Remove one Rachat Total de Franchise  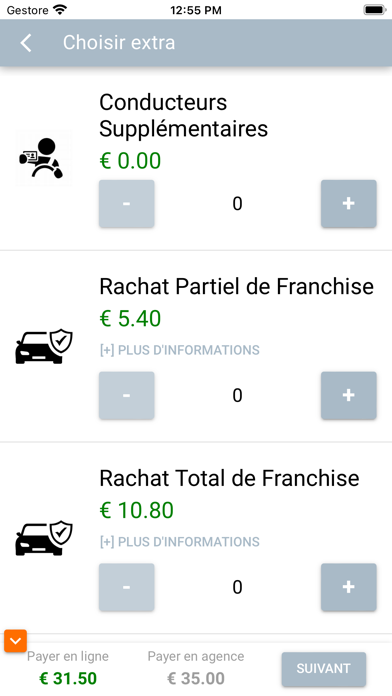(x=127, y=587)
